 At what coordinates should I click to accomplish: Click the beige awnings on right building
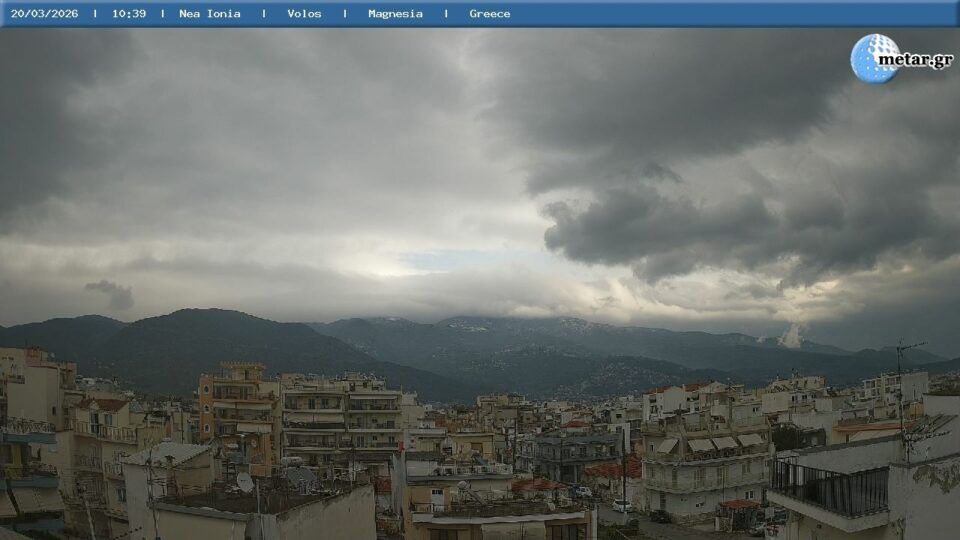tap(710, 443)
